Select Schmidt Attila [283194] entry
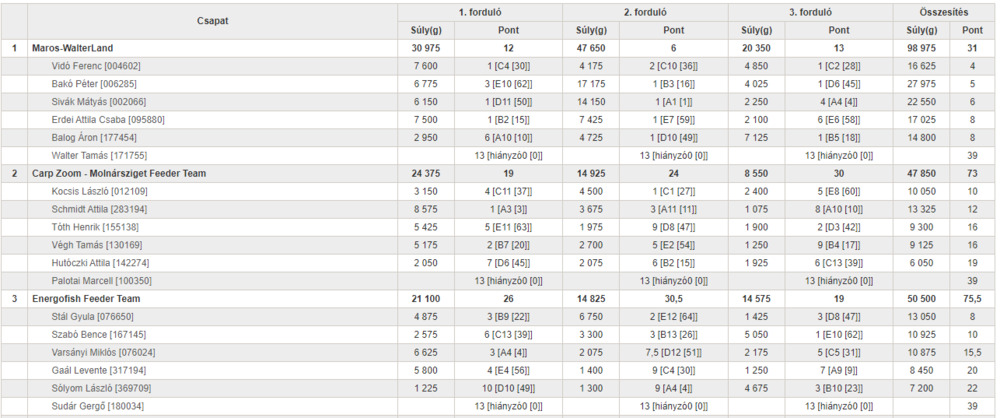The image size is (1000, 418). tap(98, 209)
